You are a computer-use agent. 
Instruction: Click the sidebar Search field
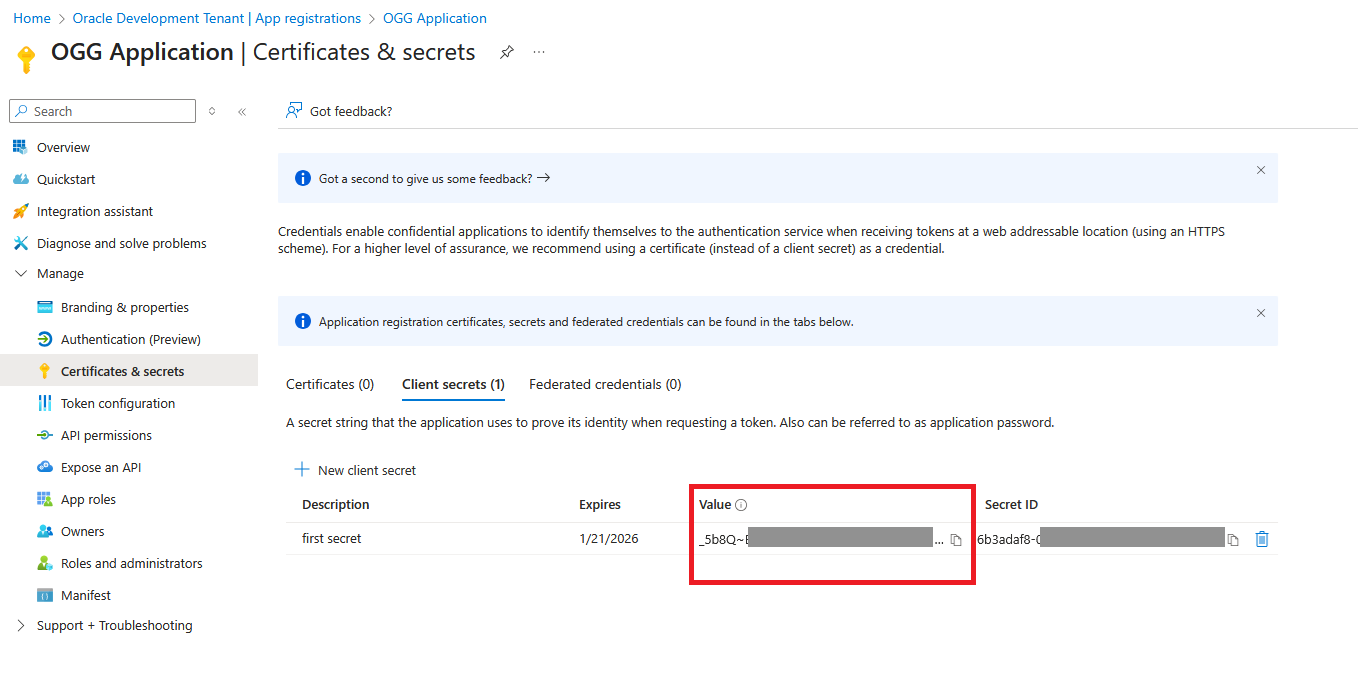100,111
